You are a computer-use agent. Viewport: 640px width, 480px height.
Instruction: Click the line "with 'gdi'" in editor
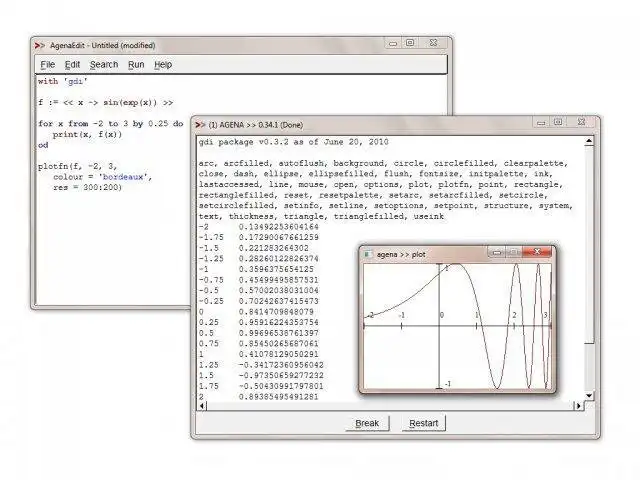63,81
